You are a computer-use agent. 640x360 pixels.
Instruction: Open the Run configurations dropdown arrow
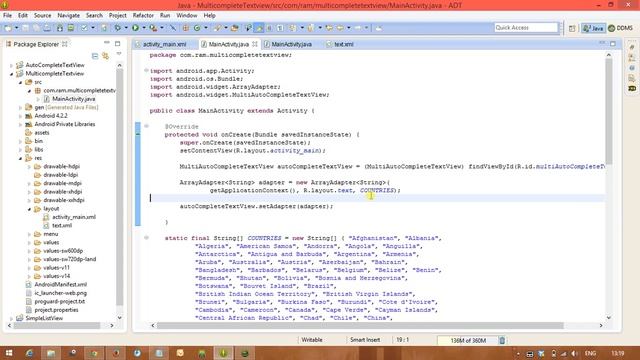coord(144,28)
